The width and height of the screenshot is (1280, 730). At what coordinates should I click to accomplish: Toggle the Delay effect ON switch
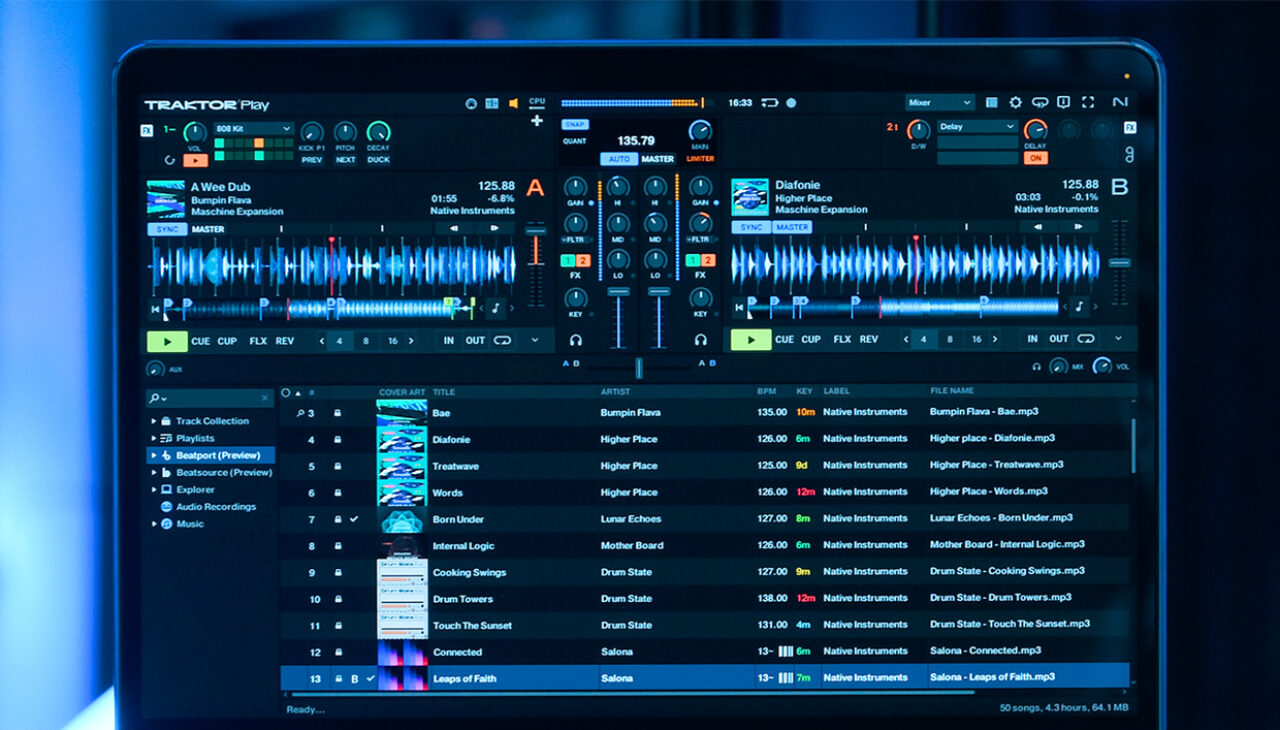coord(1037,159)
